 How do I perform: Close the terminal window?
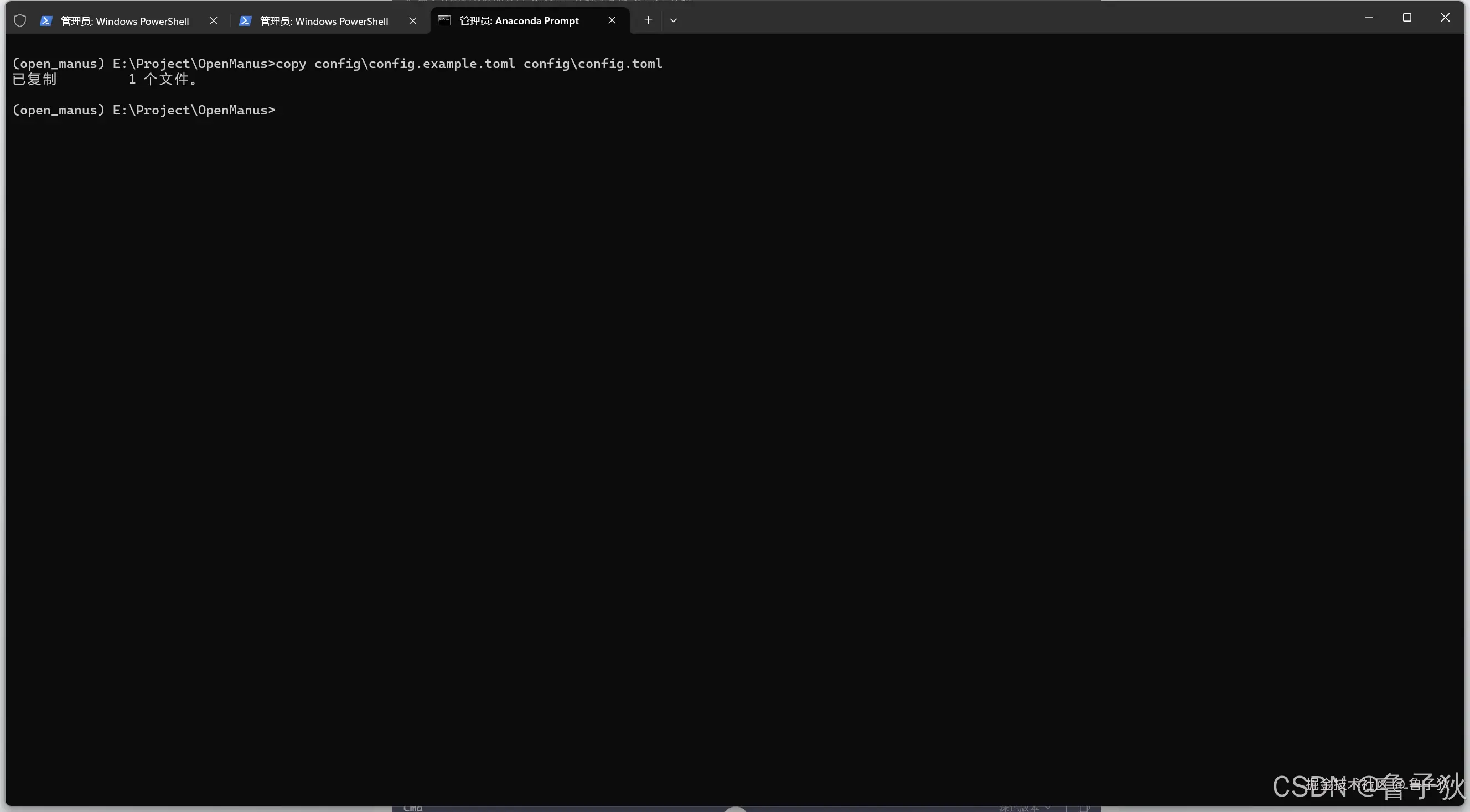point(1445,18)
